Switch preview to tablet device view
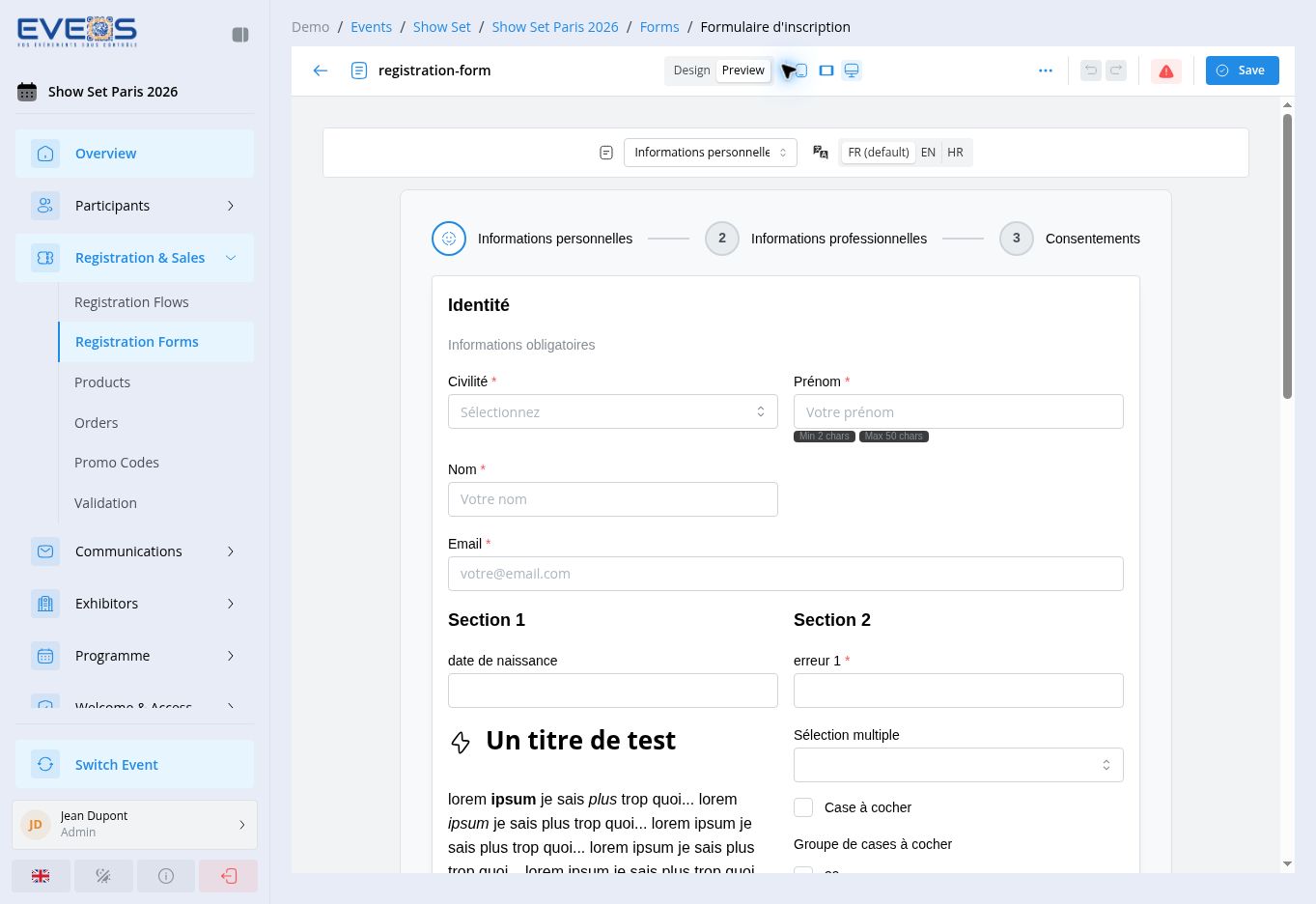The image size is (1316, 904). click(826, 71)
